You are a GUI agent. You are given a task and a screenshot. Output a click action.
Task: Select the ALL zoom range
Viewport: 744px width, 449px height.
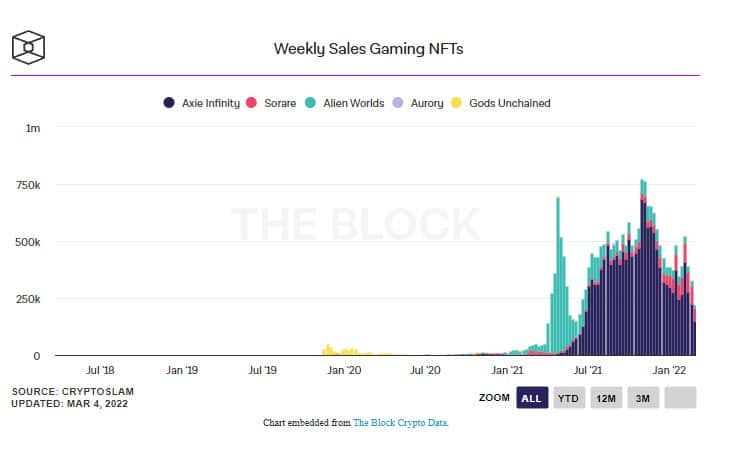click(532, 398)
